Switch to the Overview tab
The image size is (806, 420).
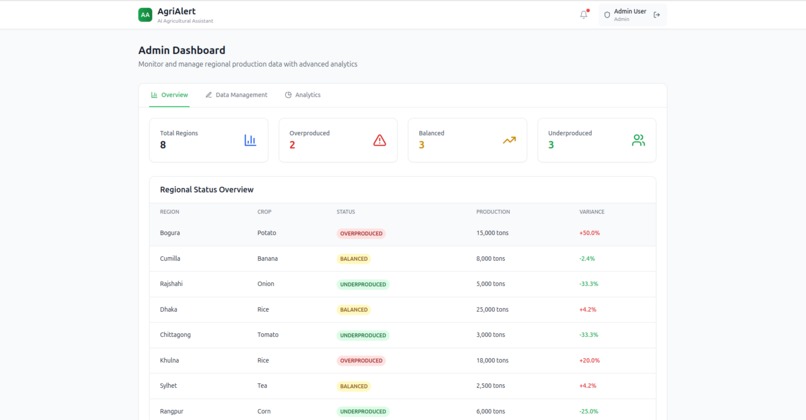169,95
